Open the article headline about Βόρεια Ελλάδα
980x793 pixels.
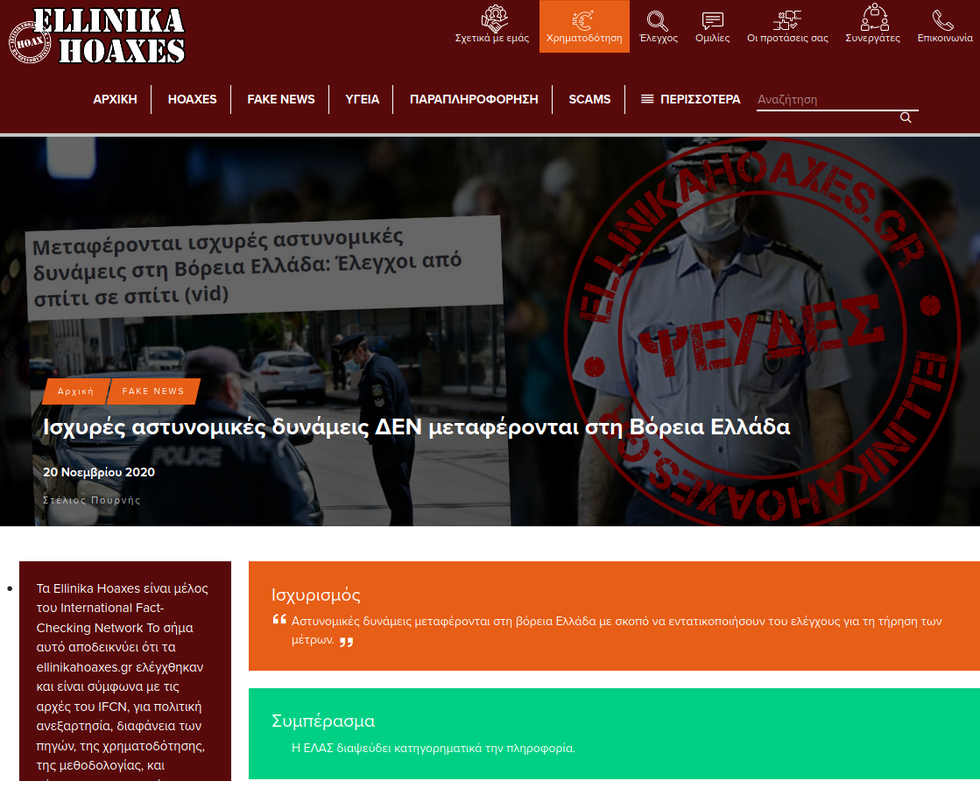click(416, 427)
